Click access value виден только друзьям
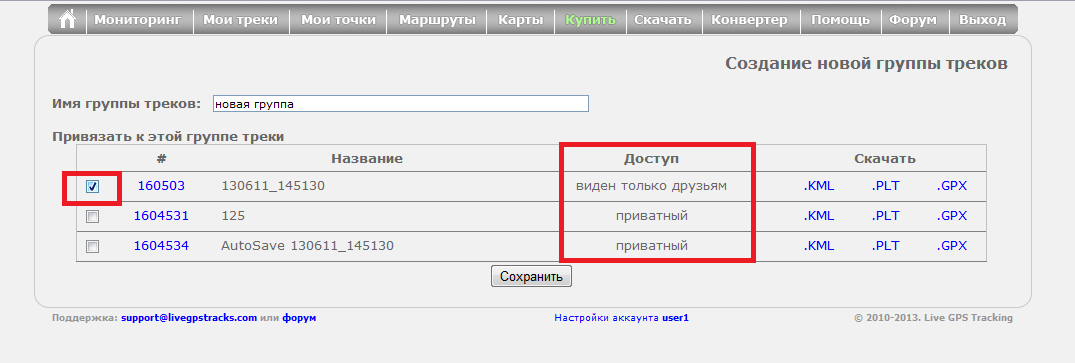The image size is (1075, 363). click(x=651, y=186)
